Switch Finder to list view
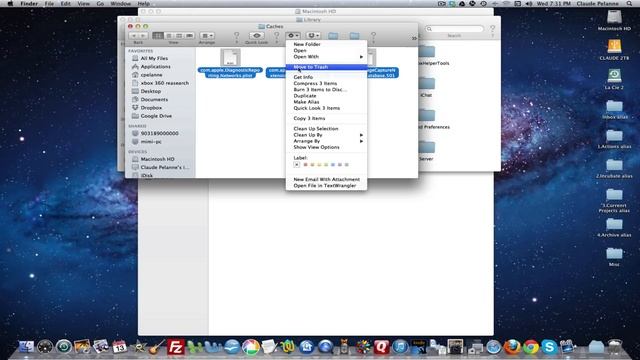Viewport: 640px width, 360px height. click(x=169, y=36)
